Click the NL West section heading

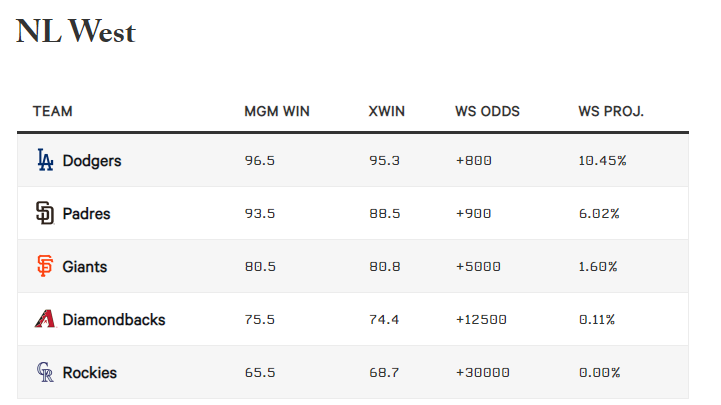[76, 32]
